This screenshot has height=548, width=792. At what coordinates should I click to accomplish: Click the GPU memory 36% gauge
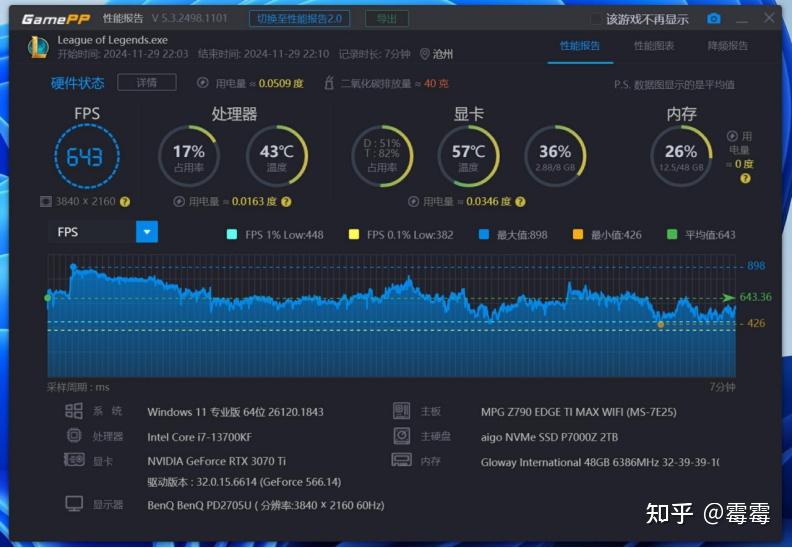[x=555, y=156]
